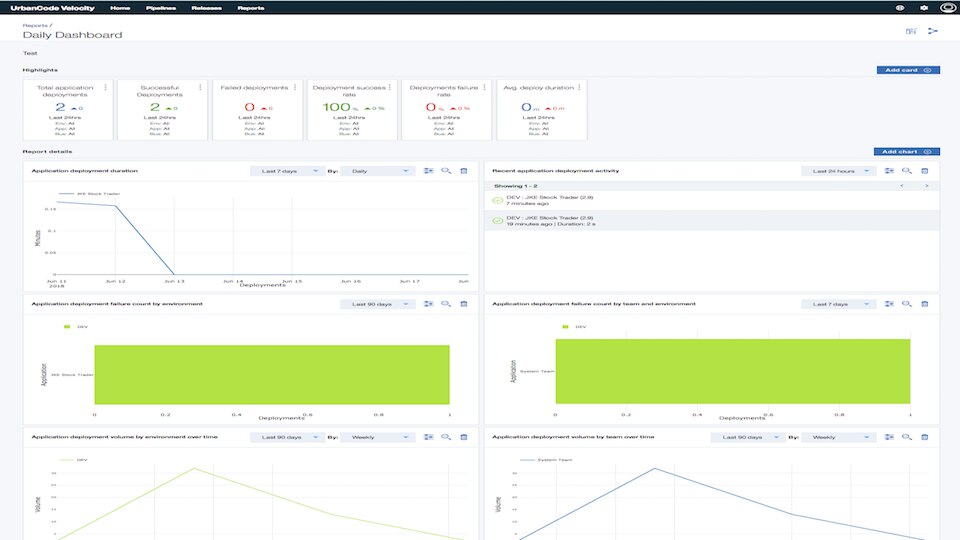960x540 pixels.
Task: Click the share icon in page header
Action: [x=932, y=31]
